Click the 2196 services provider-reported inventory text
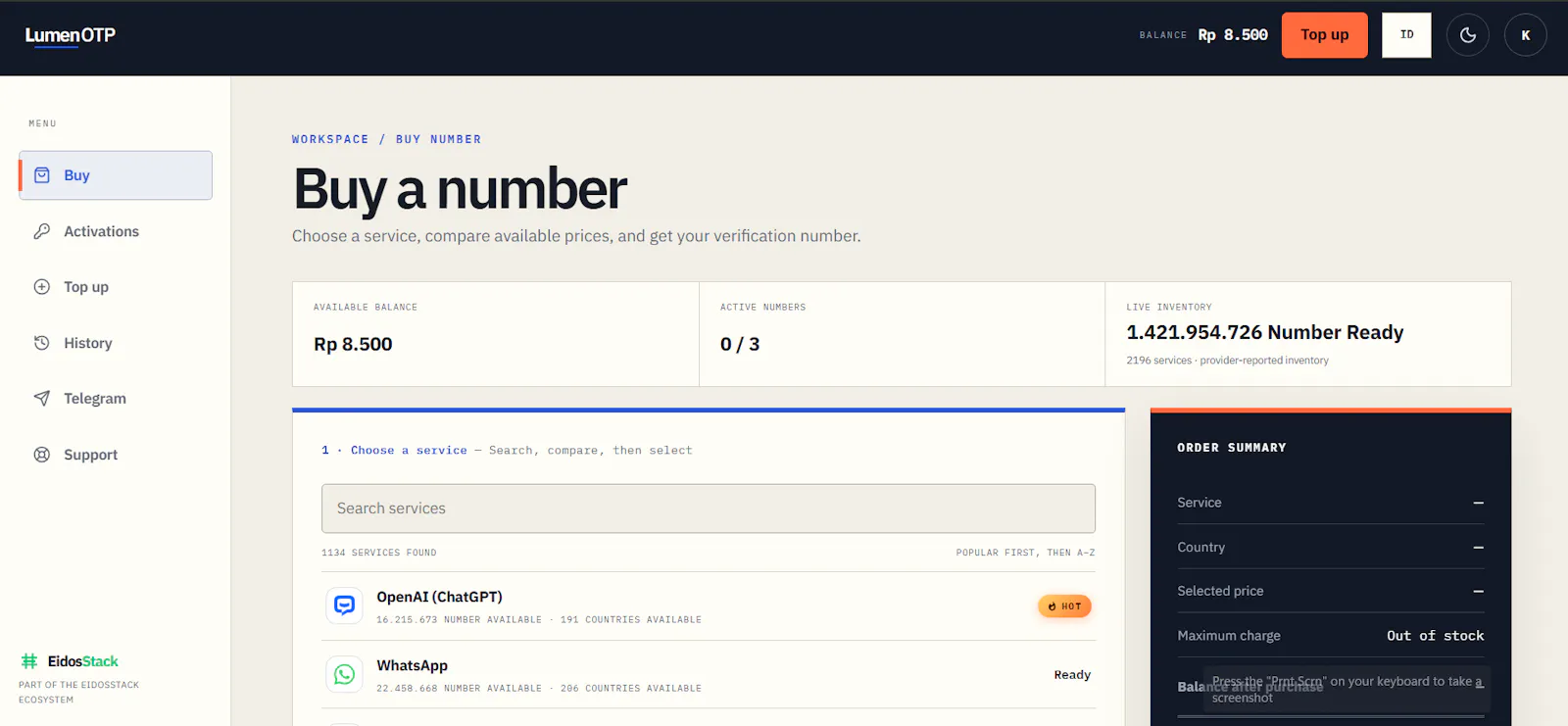 click(1227, 361)
